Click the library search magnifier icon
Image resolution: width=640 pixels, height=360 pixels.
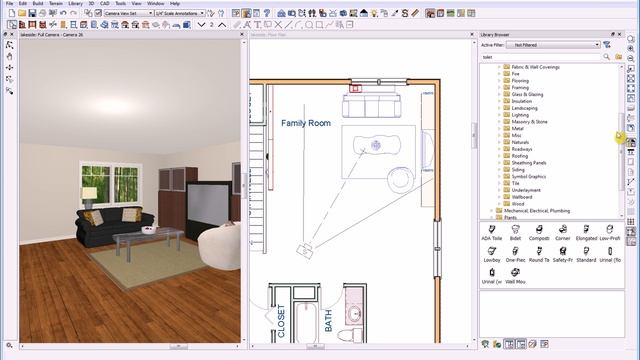point(607,57)
